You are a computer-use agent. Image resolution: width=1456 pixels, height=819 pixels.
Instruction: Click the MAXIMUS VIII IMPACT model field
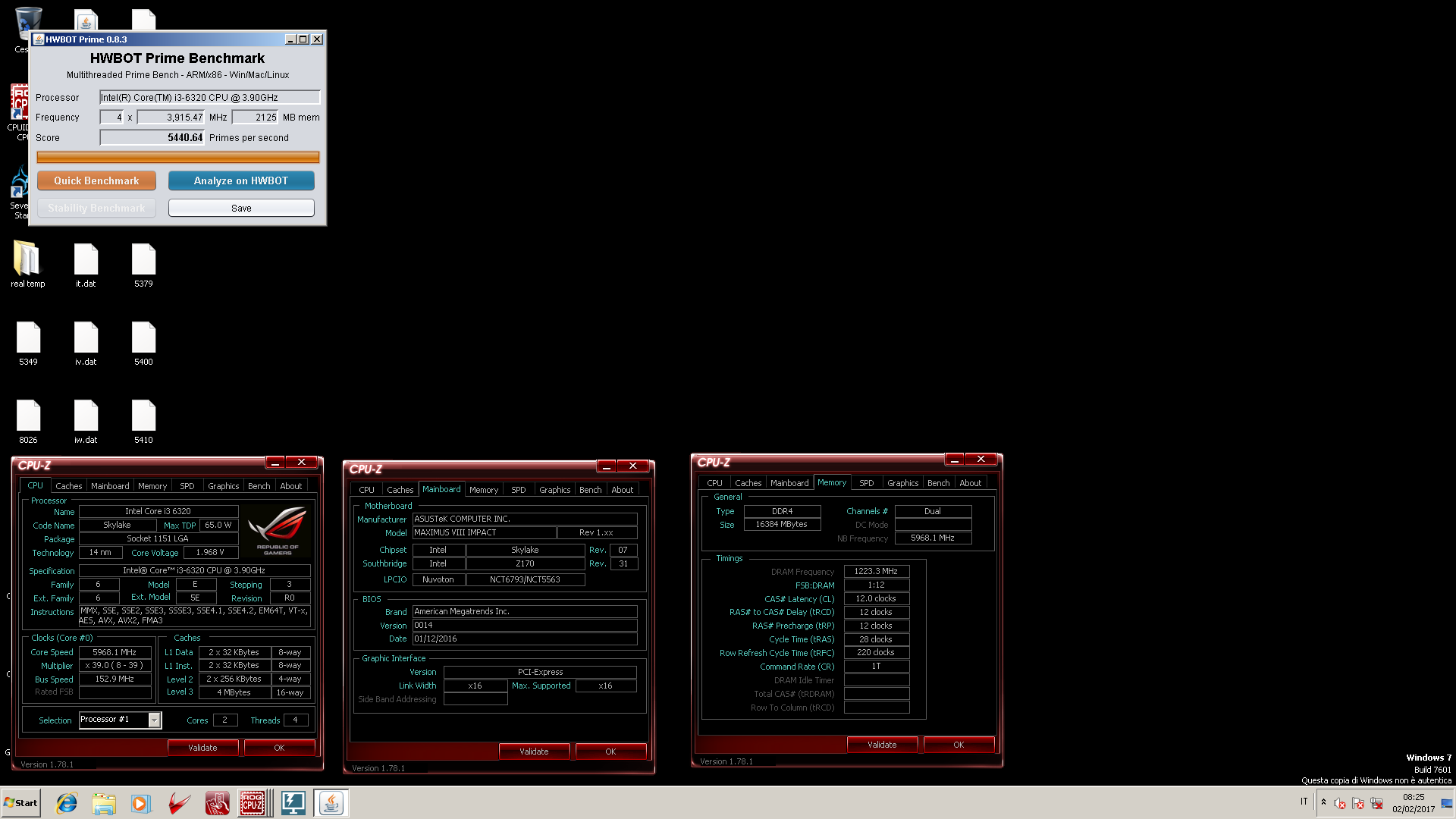(x=485, y=532)
